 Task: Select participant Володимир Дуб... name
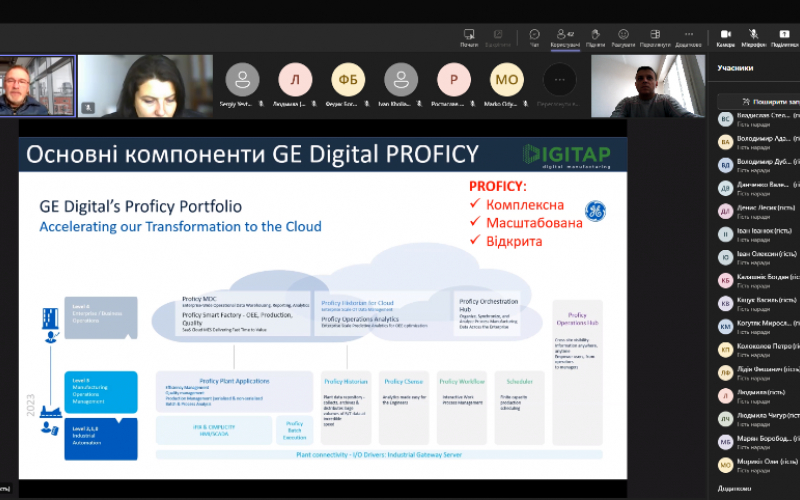click(x=763, y=161)
